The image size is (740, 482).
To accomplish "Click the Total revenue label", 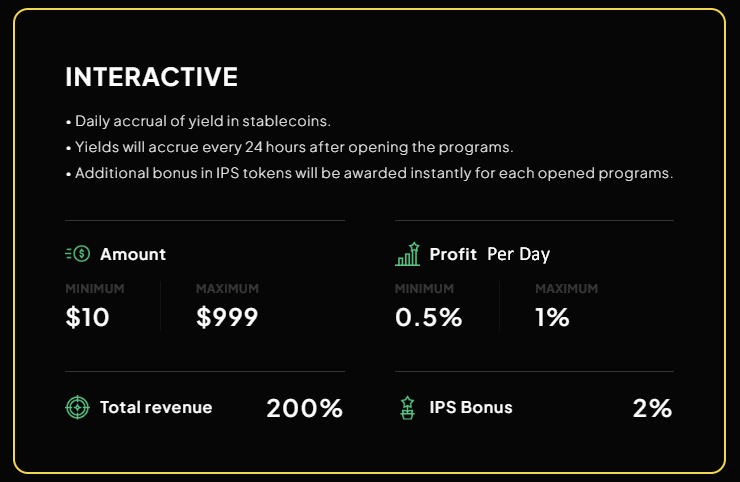I will [156, 407].
